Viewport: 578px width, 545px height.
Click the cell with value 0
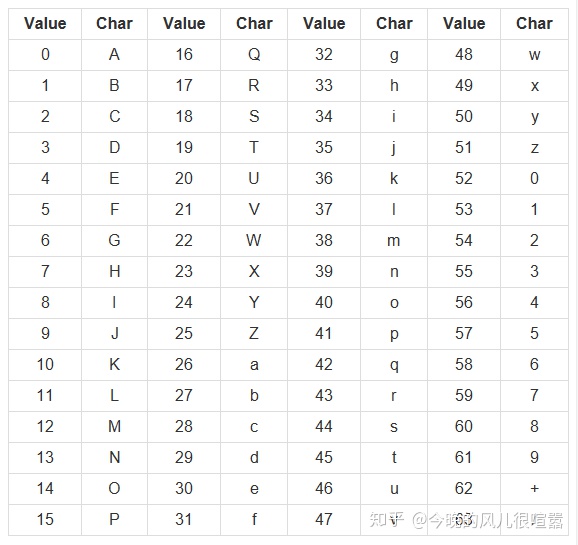pos(45,55)
